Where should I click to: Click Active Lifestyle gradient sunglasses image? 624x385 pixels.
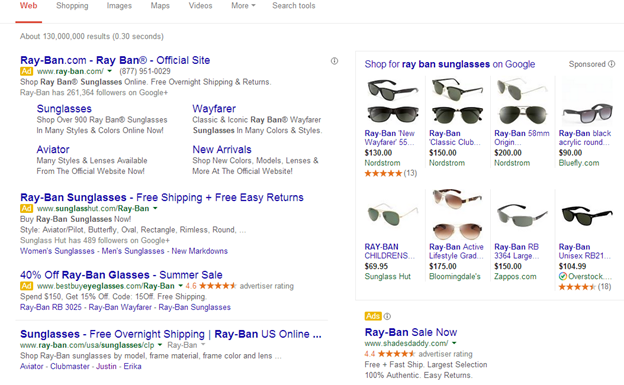[x=458, y=214]
